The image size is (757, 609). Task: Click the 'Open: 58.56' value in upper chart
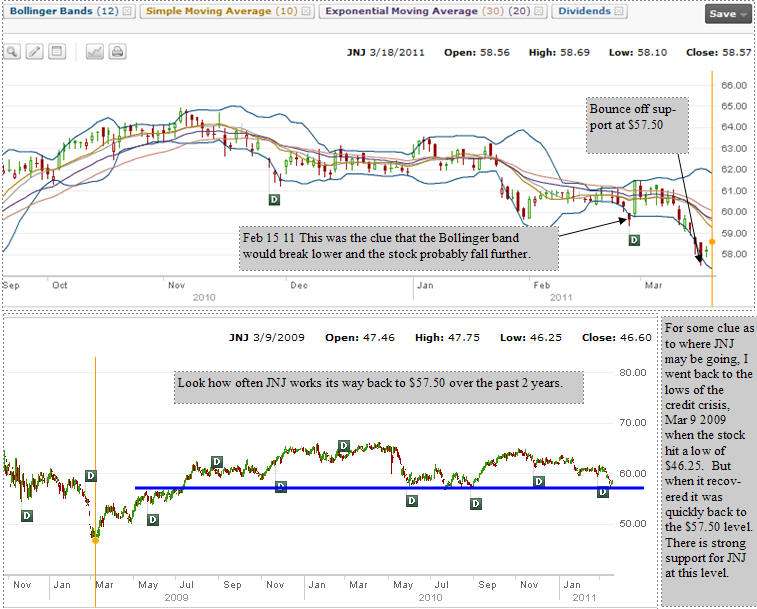[x=477, y=53]
